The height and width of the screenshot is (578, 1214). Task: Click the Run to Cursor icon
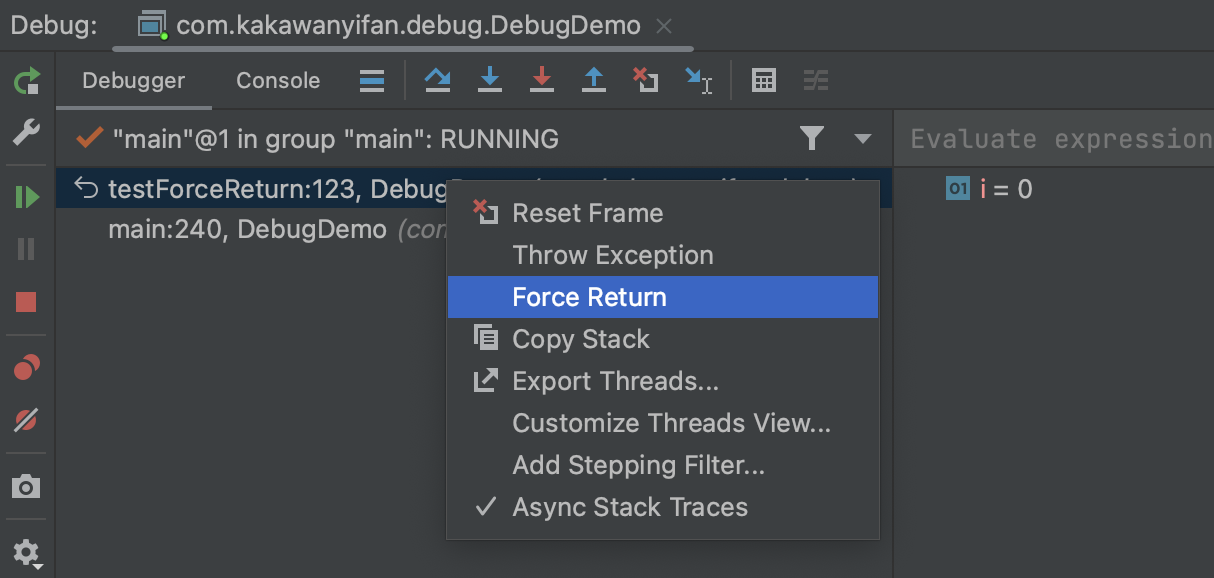pyautogui.click(x=698, y=80)
